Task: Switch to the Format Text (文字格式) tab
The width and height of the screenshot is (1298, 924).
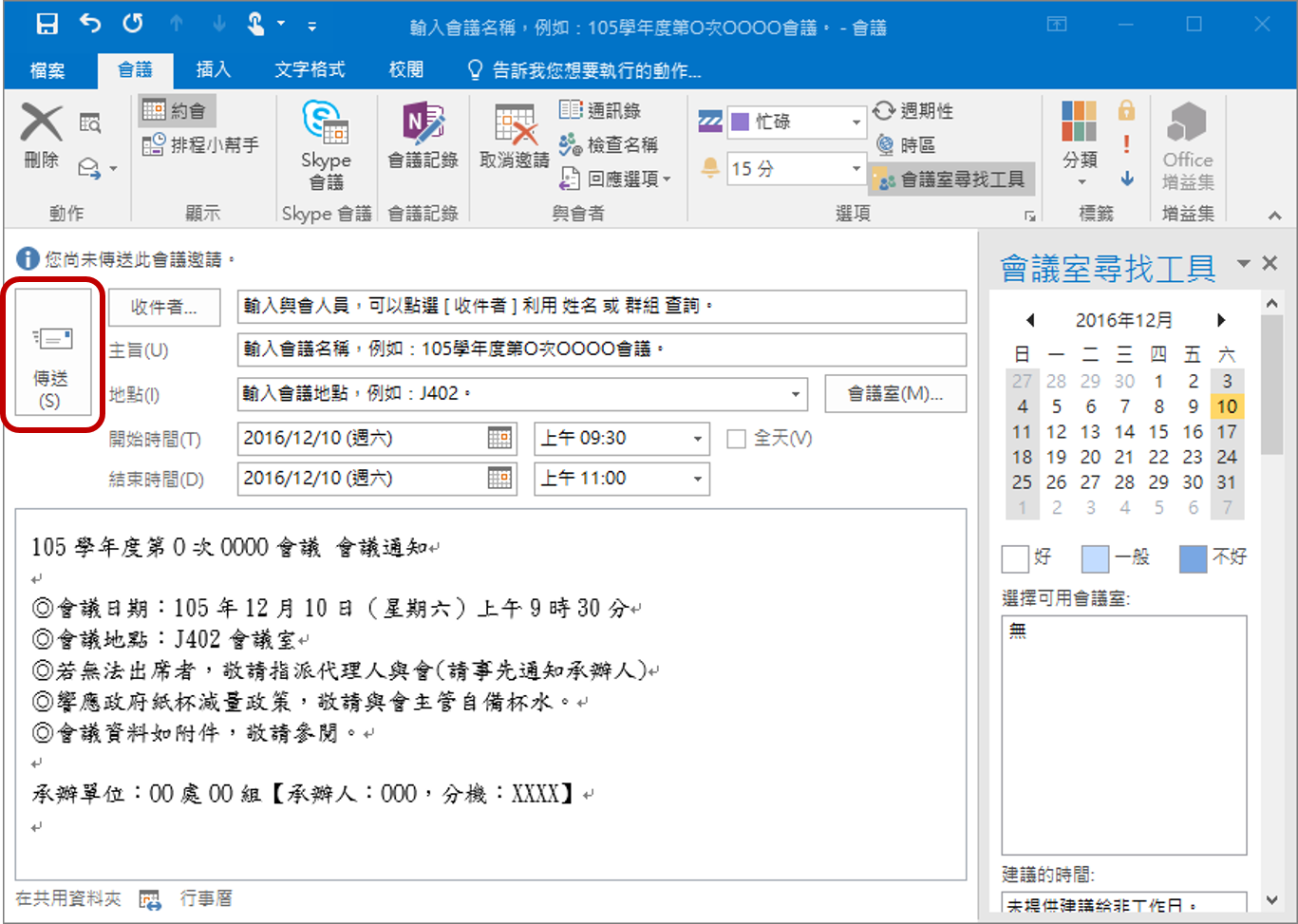Action: click(310, 69)
